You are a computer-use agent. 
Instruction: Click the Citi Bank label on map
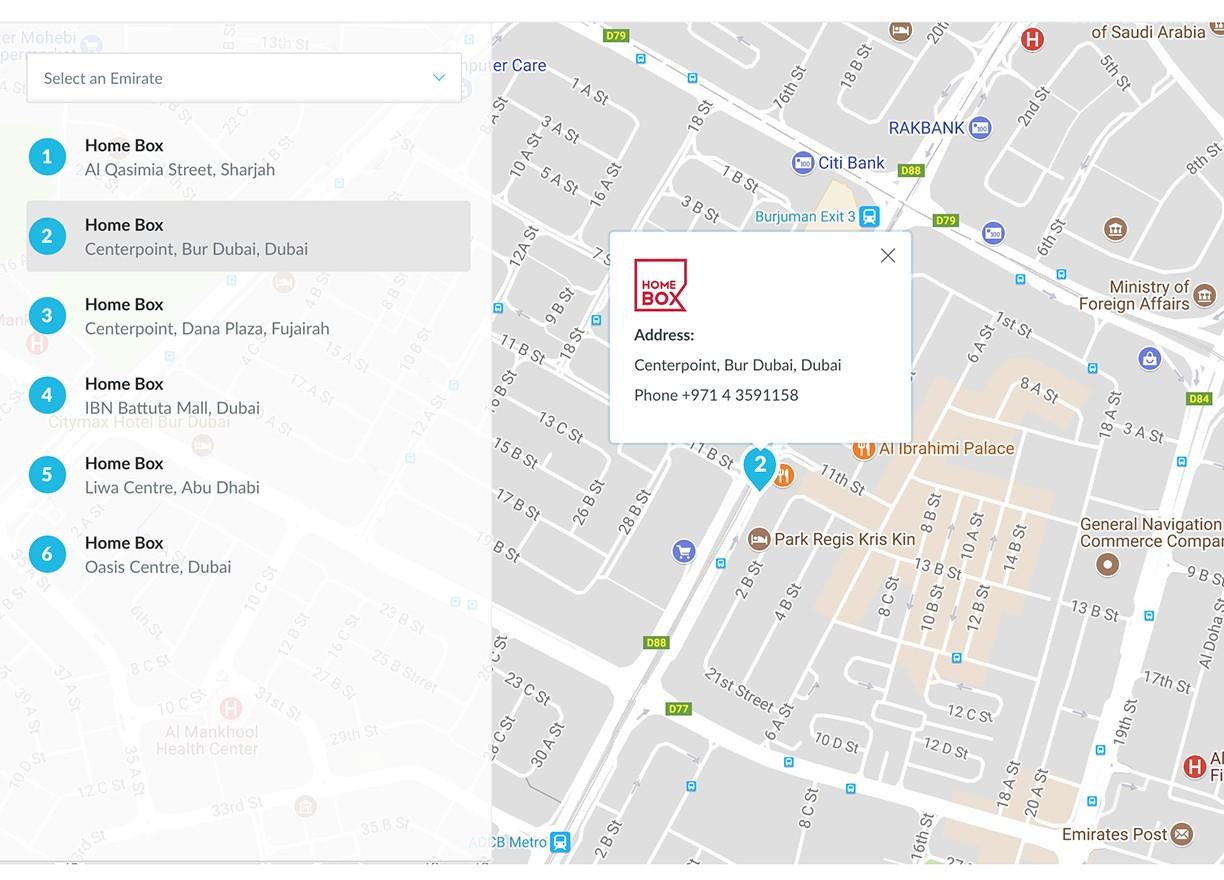852,163
